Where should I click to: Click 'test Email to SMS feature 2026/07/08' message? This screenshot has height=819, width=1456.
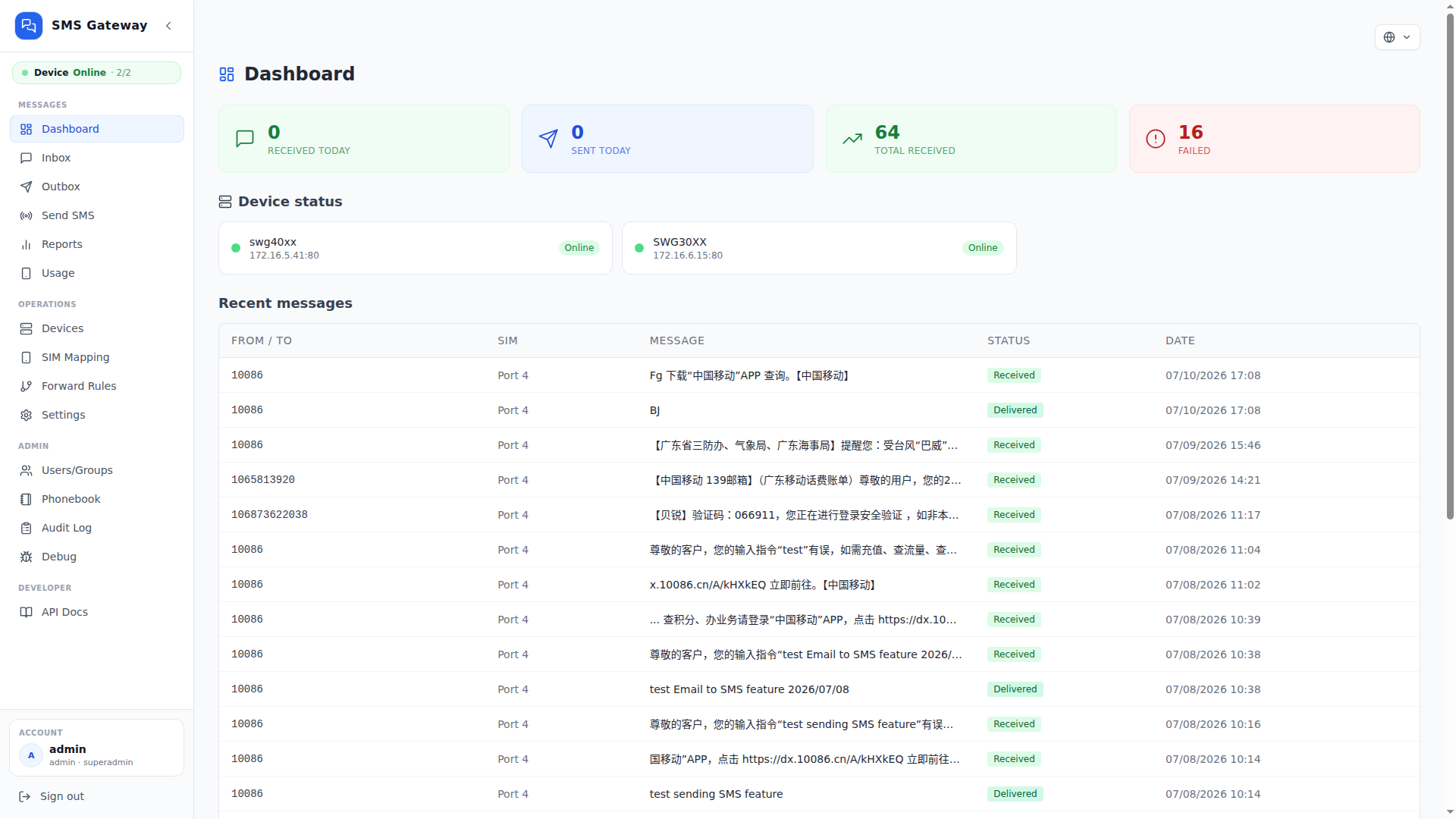click(x=749, y=689)
